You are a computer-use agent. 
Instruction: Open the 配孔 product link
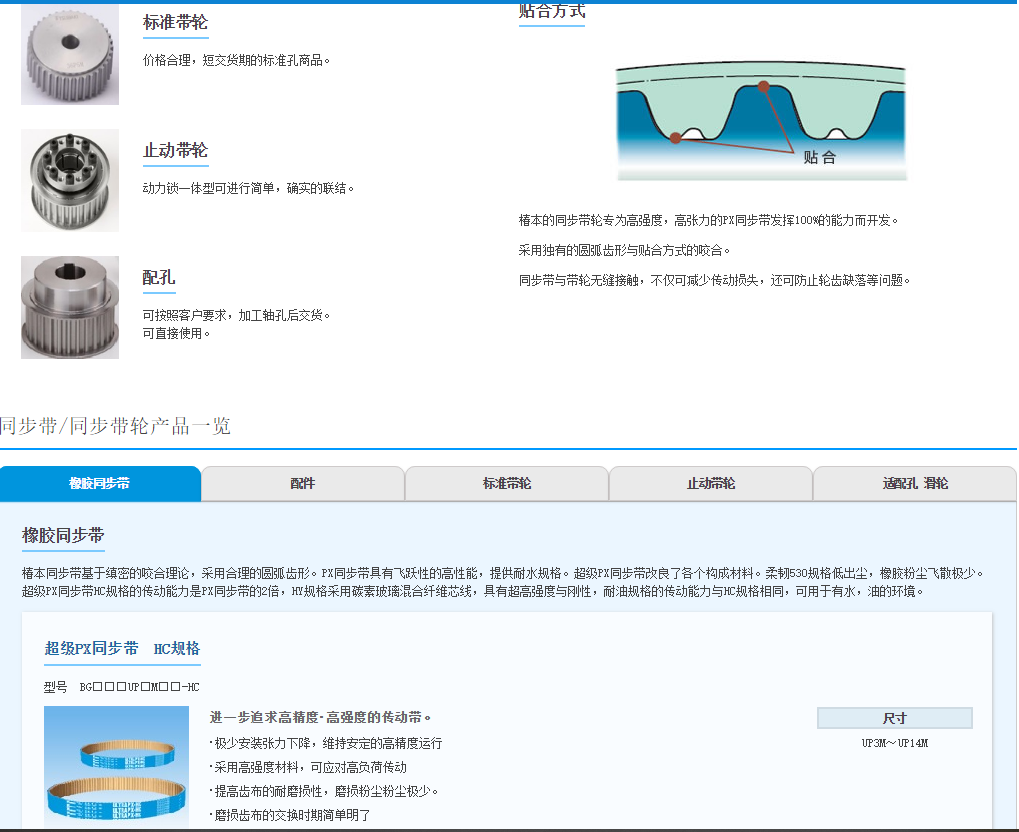pos(158,278)
